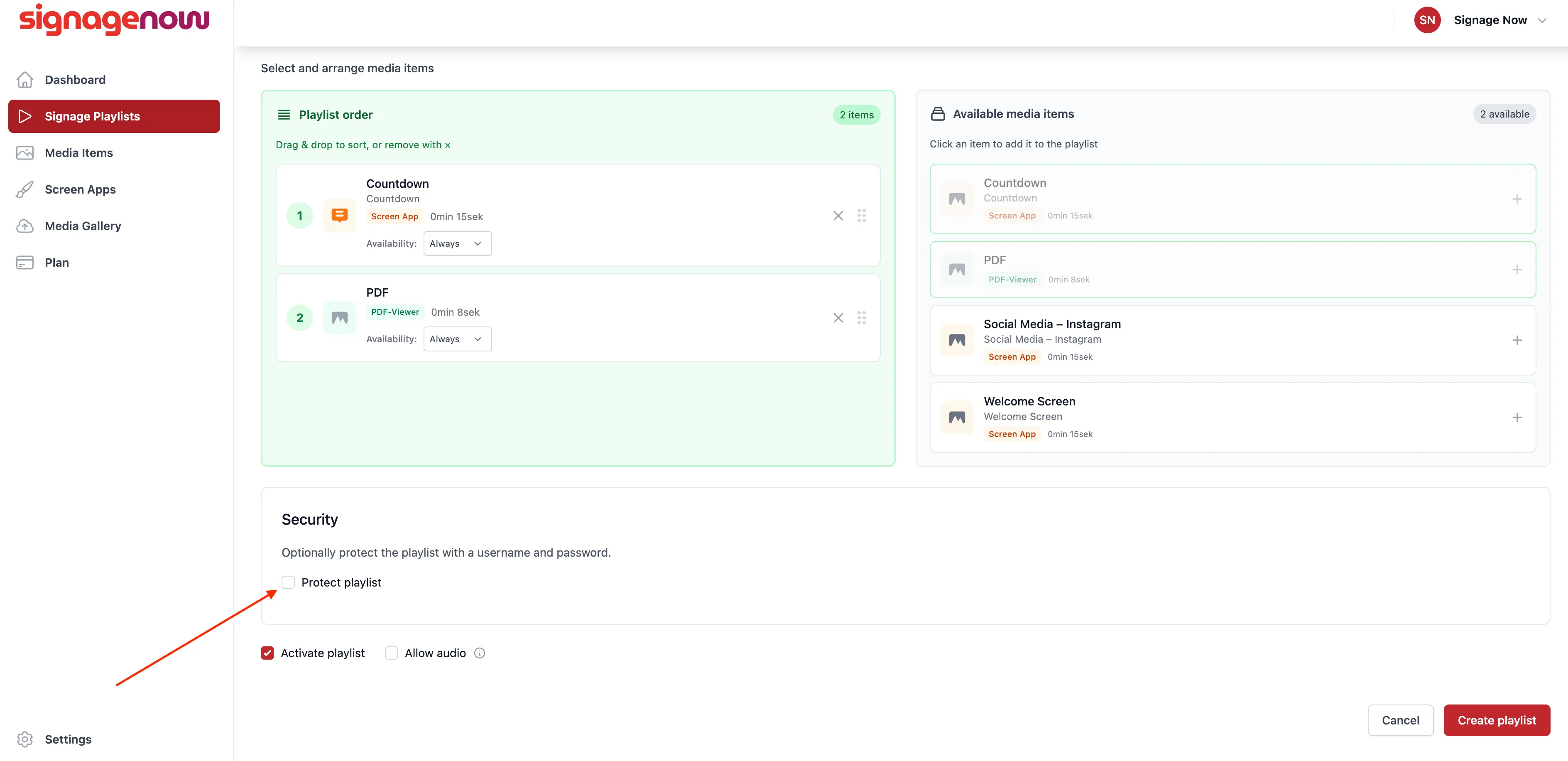Click the '2 available' badge
Screen dimensions: 1568x761
click(x=1504, y=114)
